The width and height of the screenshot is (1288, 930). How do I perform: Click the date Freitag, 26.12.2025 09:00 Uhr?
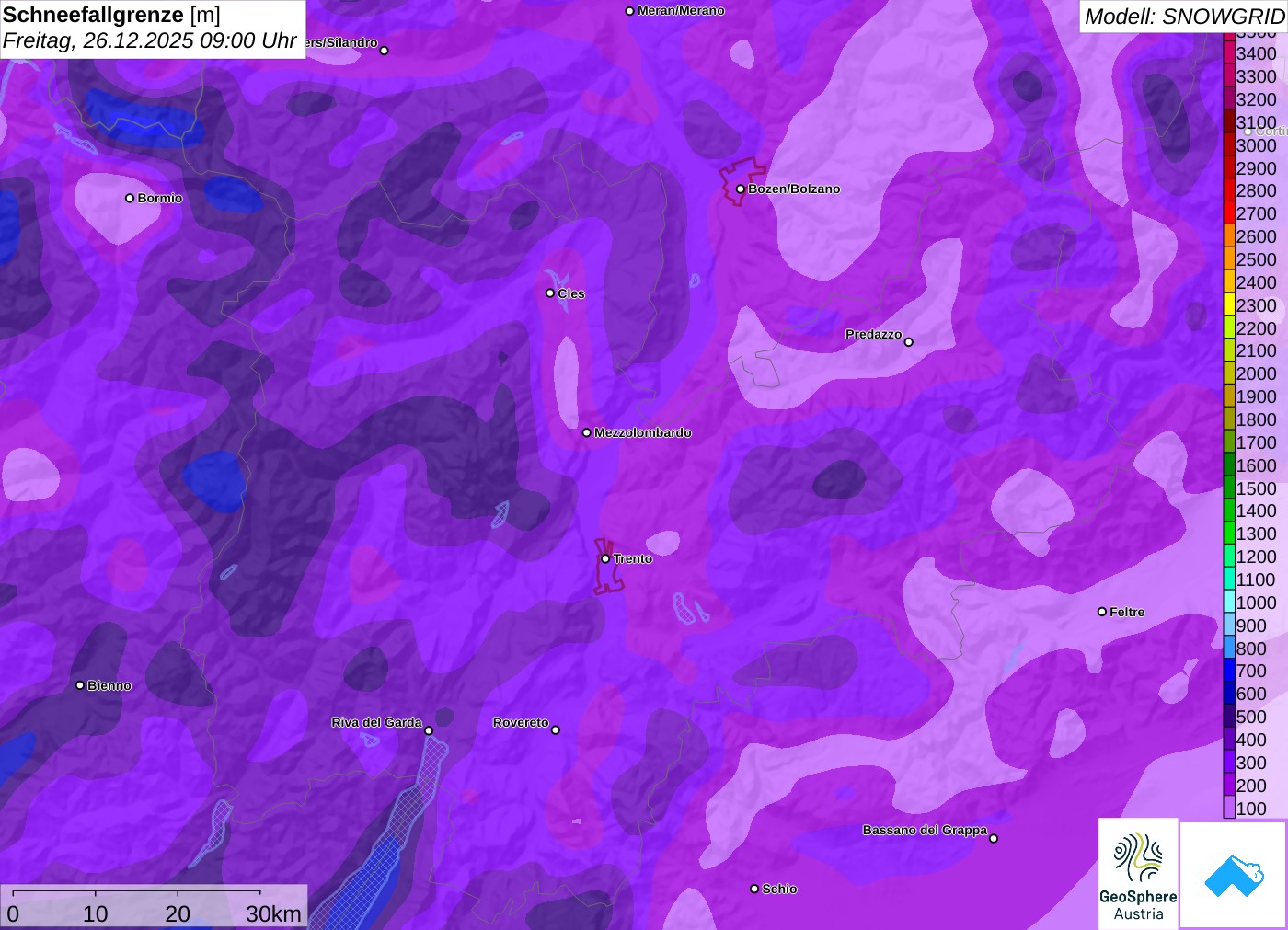[x=150, y=40]
